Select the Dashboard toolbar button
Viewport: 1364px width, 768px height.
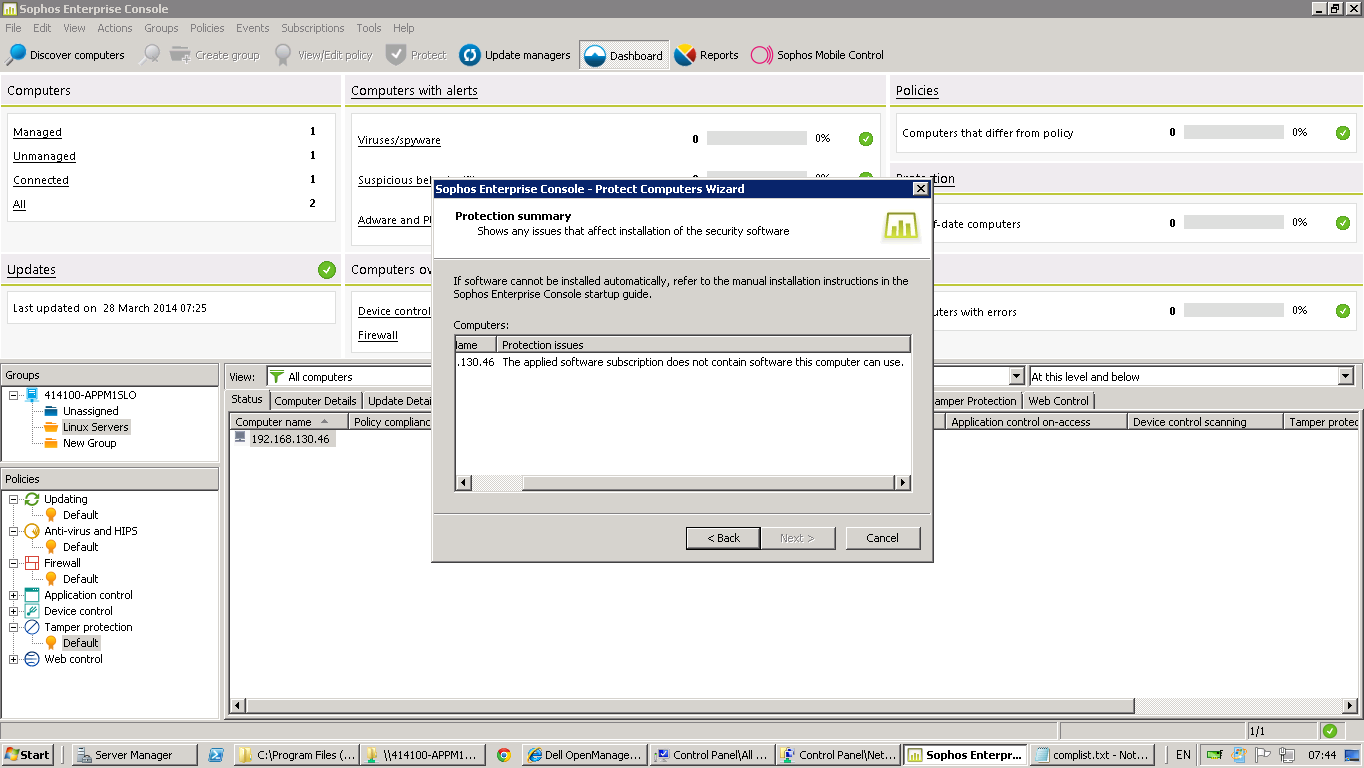624,55
